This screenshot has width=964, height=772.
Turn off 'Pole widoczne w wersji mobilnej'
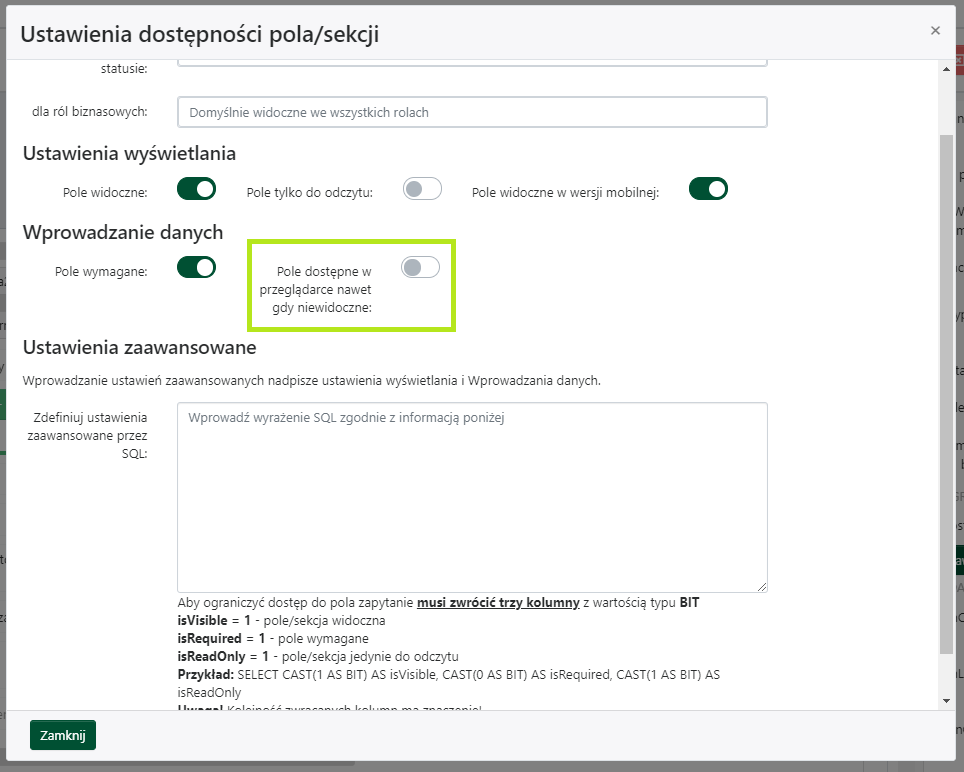coord(708,189)
